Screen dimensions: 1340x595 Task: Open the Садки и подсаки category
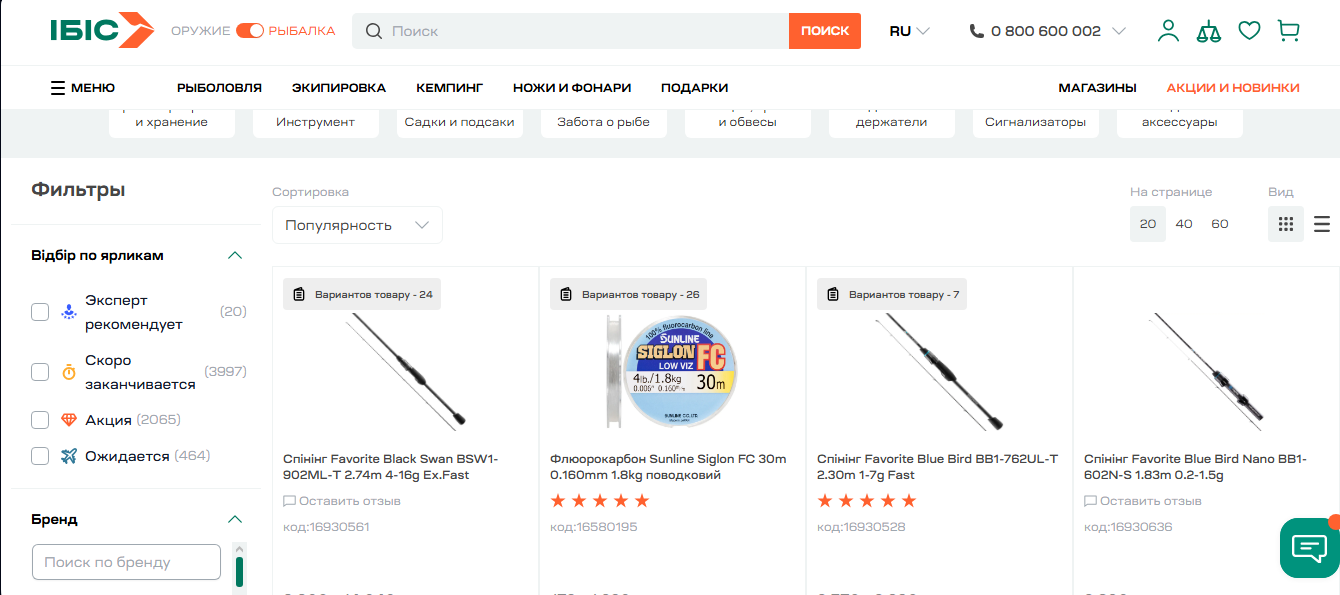(459, 122)
